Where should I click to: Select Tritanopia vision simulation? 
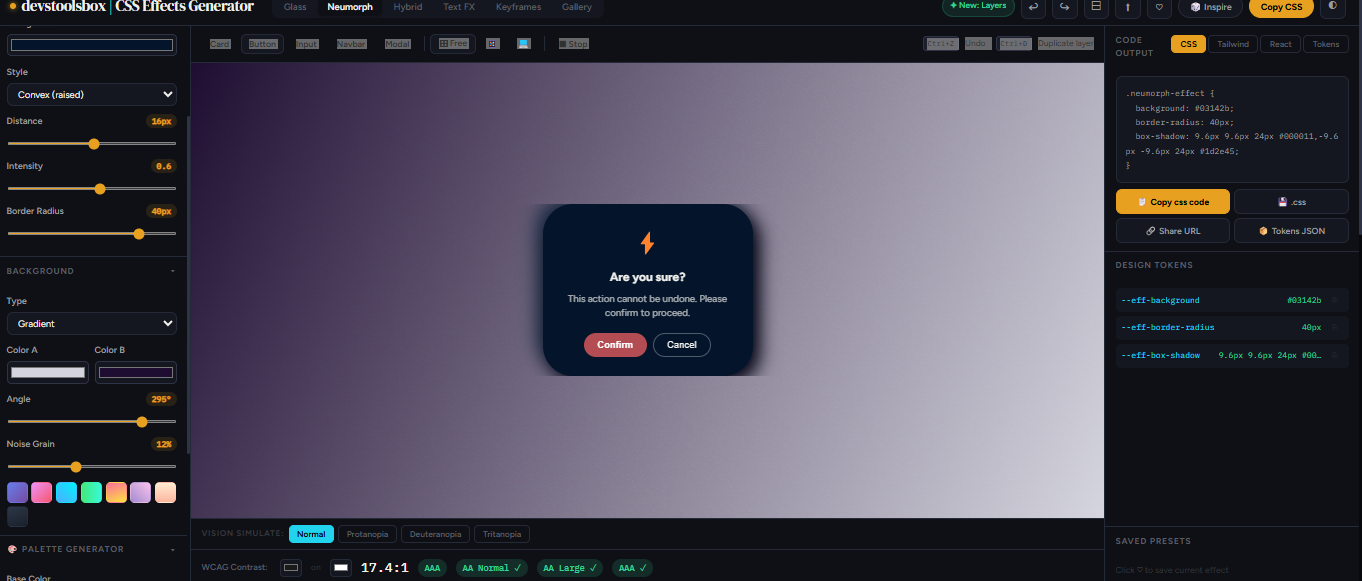501,534
